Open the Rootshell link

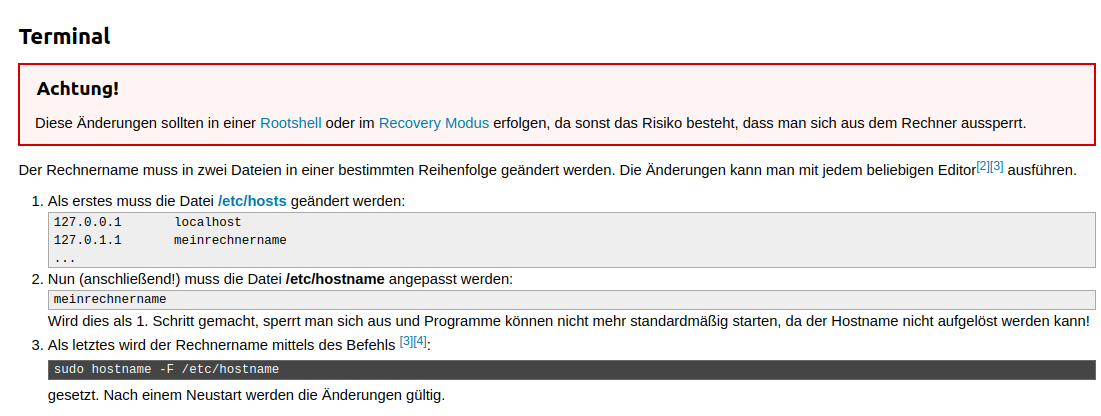290,123
